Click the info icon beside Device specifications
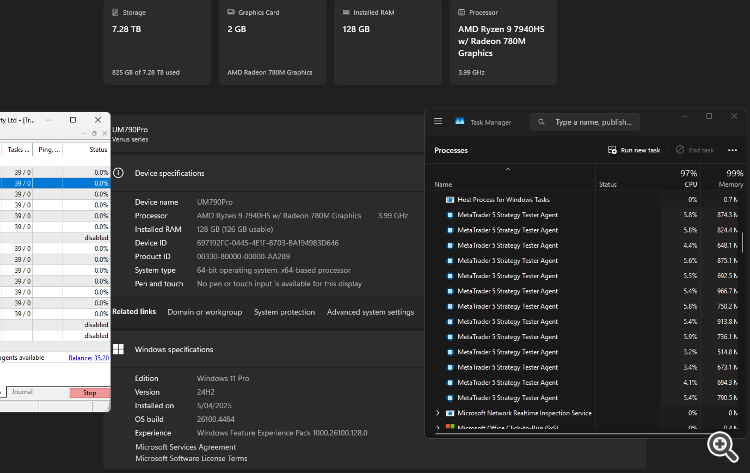The image size is (750, 473). pos(119,173)
